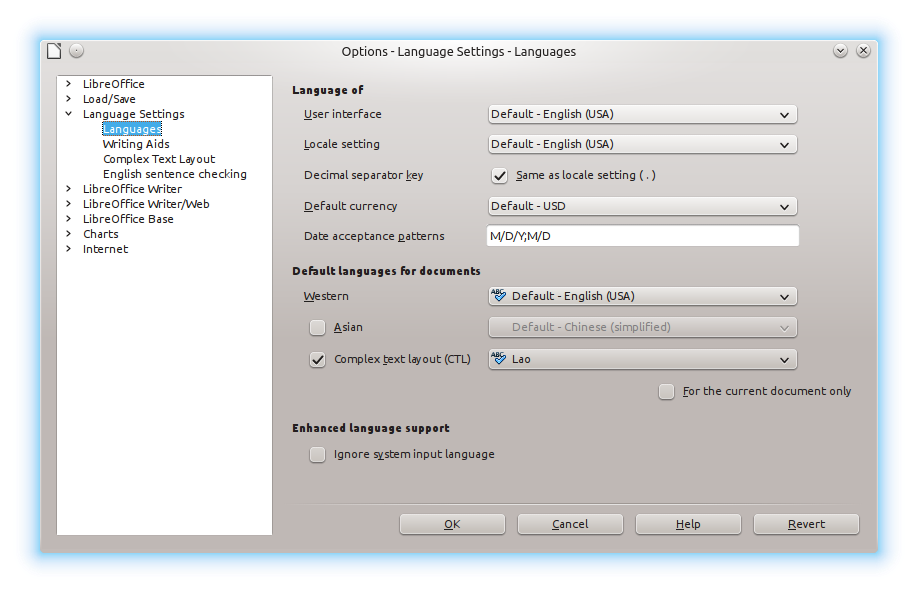Viewport: 918px width, 593px height.
Task: Click the Decimal separator key label
Action: 364,175
